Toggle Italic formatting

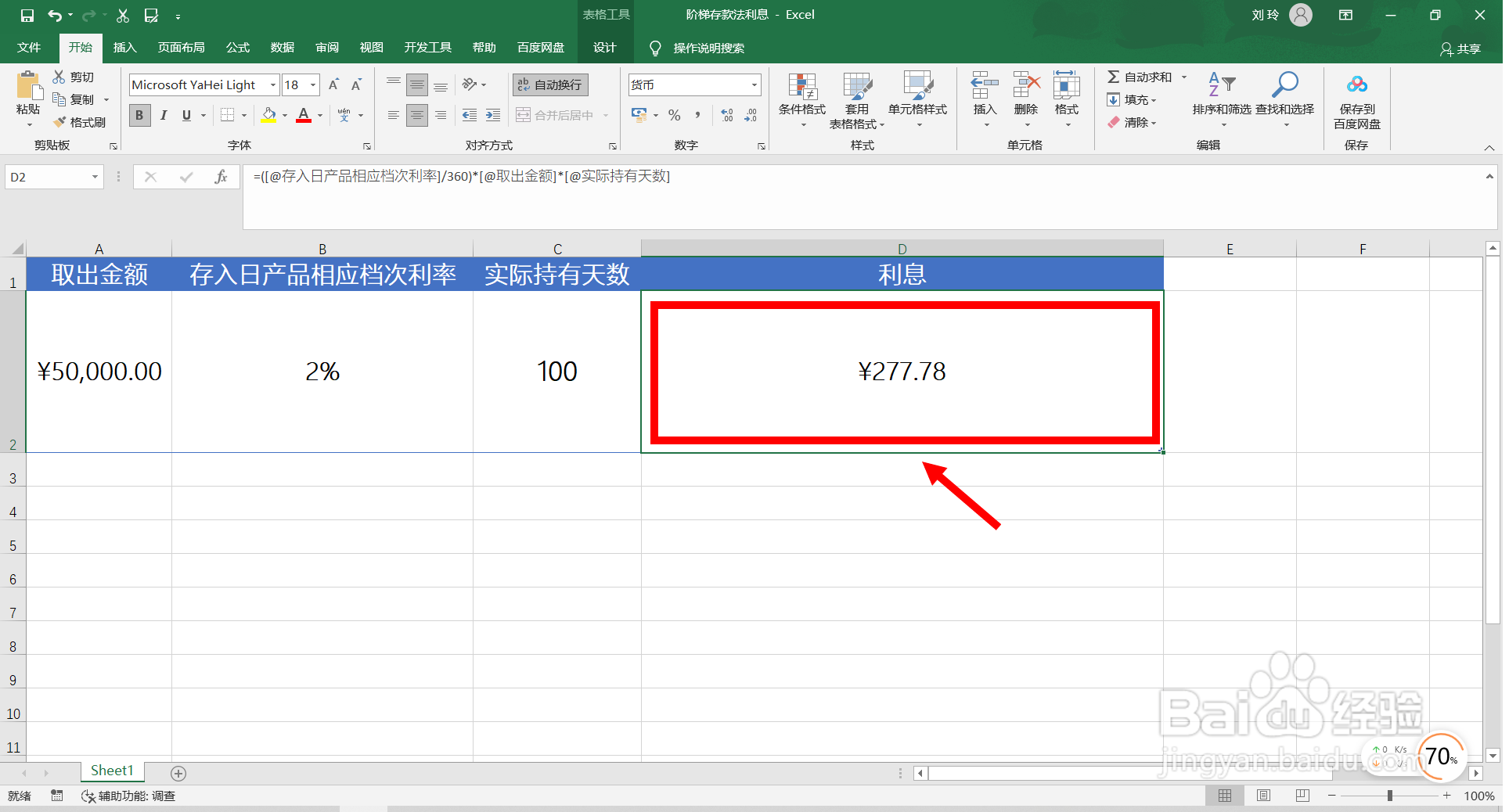(163, 115)
